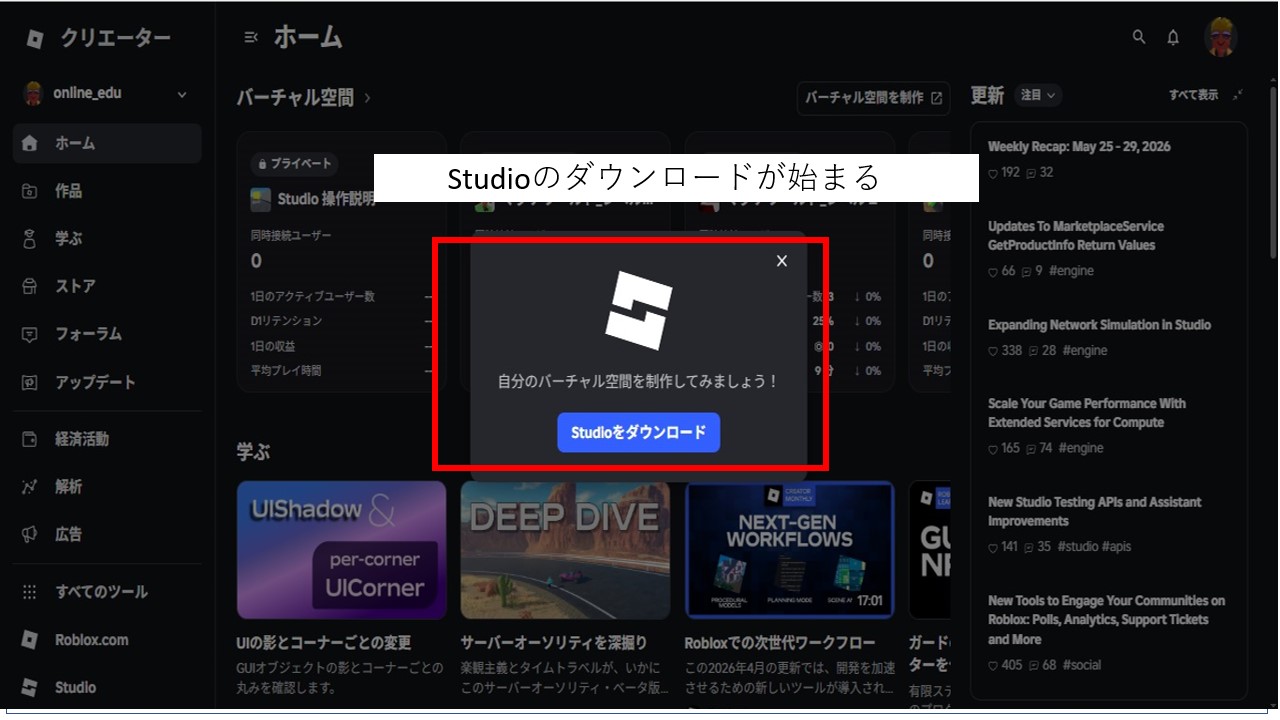1280x720 pixels.
Task: Open Updates To MarketplaceService GetProductInfo post
Action: click(x=1076, y=236)
